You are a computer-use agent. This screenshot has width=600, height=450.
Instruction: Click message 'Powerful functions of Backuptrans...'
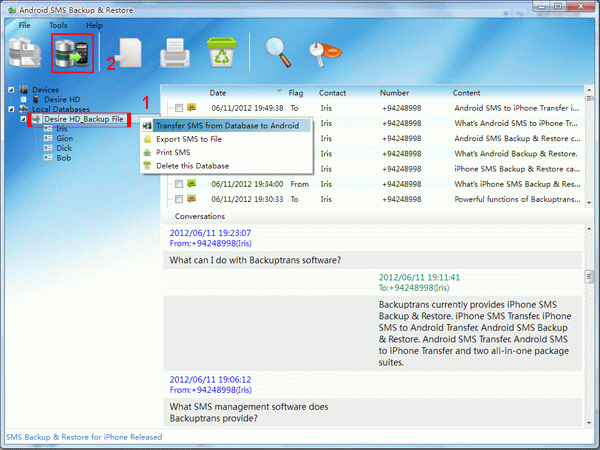coord(517,199)
